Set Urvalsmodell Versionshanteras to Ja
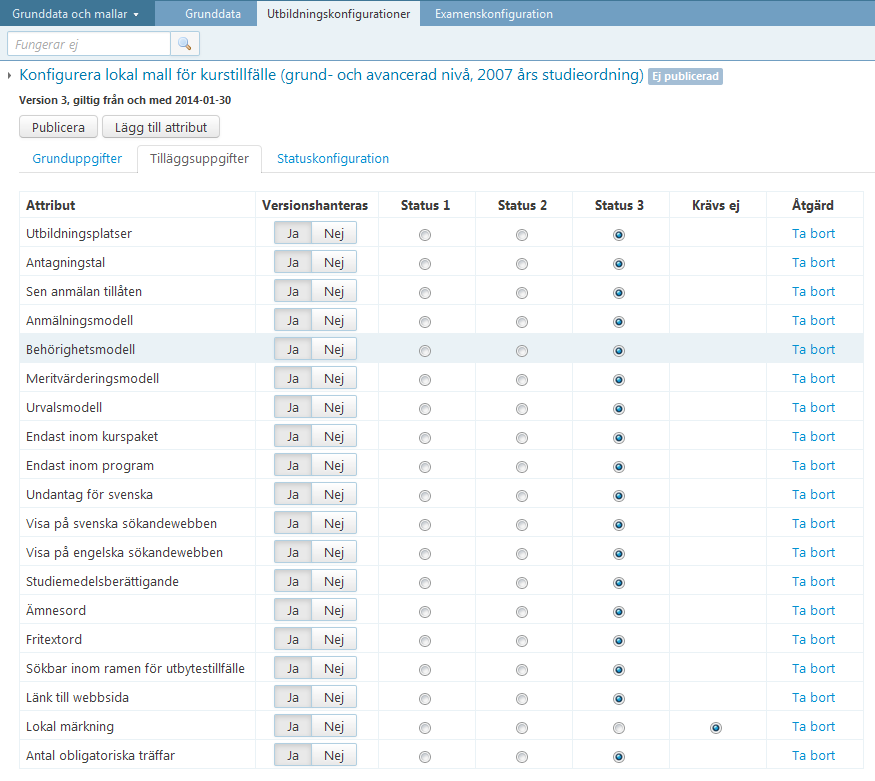The height and width of the screenshot is (781, 875). pos(292,407)
